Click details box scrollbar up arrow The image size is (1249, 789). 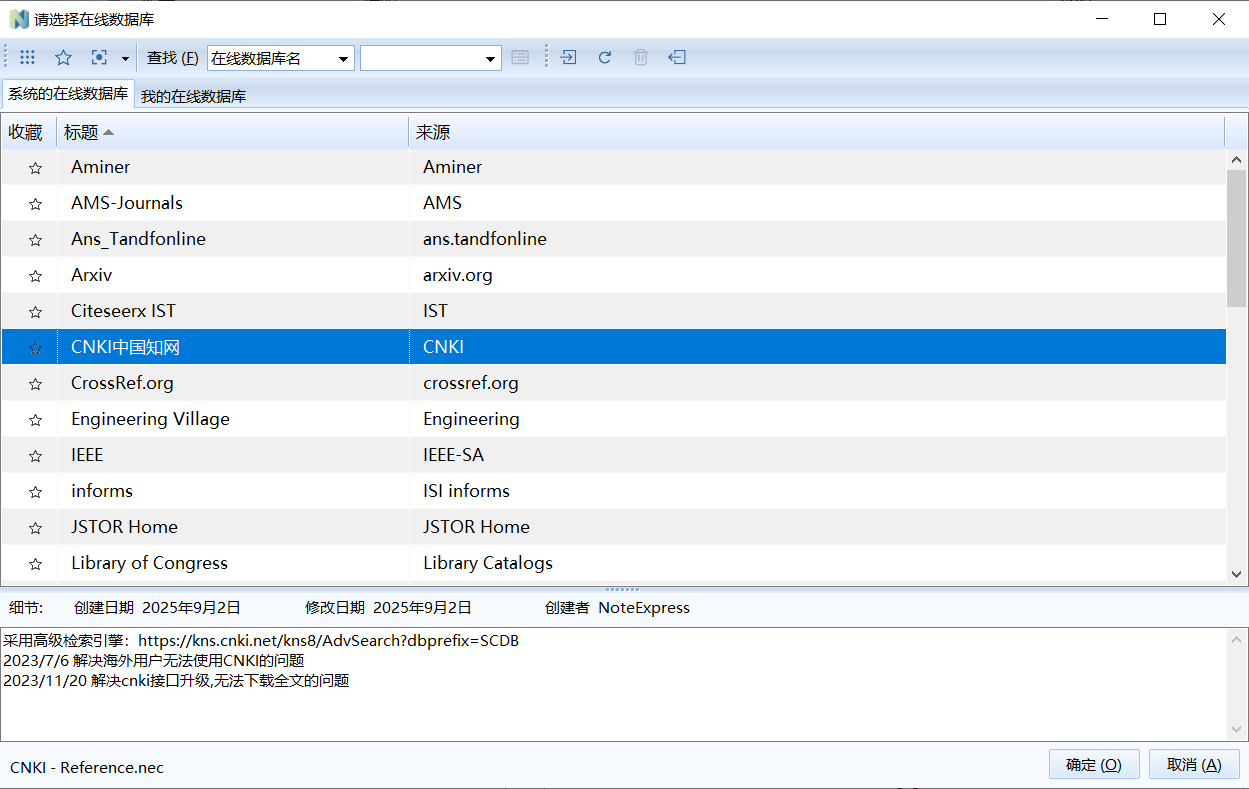[x=1236, y=638]
